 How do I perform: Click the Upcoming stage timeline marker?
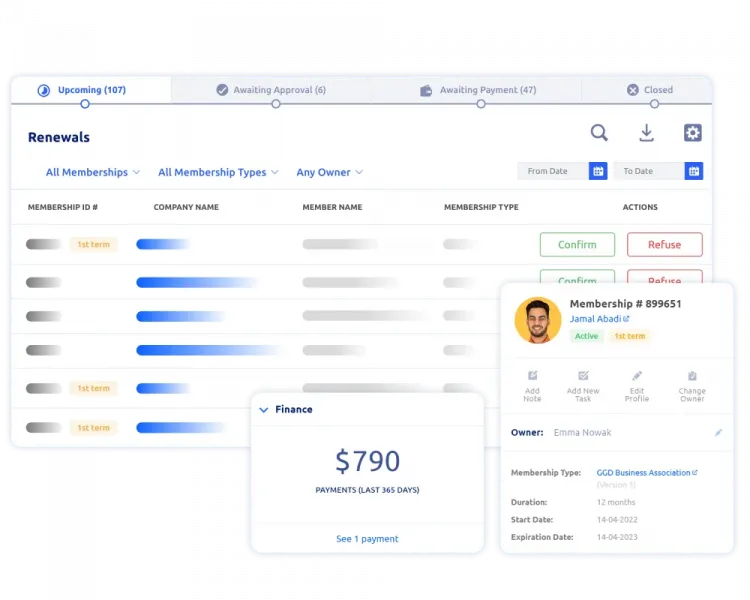pyautogui.click(x=85, y=104)
